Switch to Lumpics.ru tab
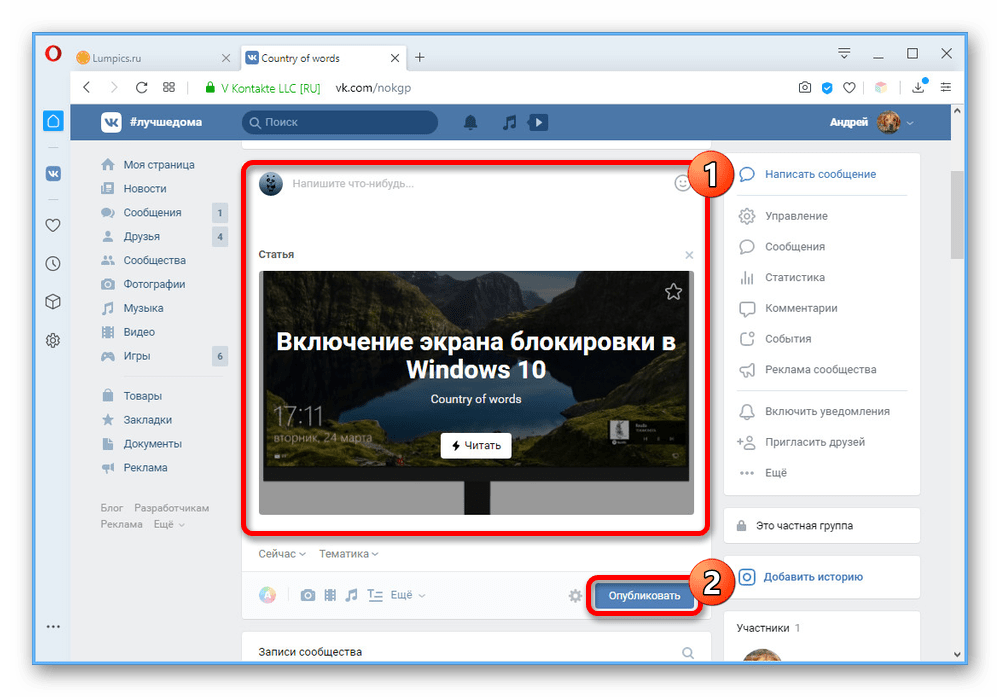This screenshot has height=697, width=1000. [x=153, y=58]
